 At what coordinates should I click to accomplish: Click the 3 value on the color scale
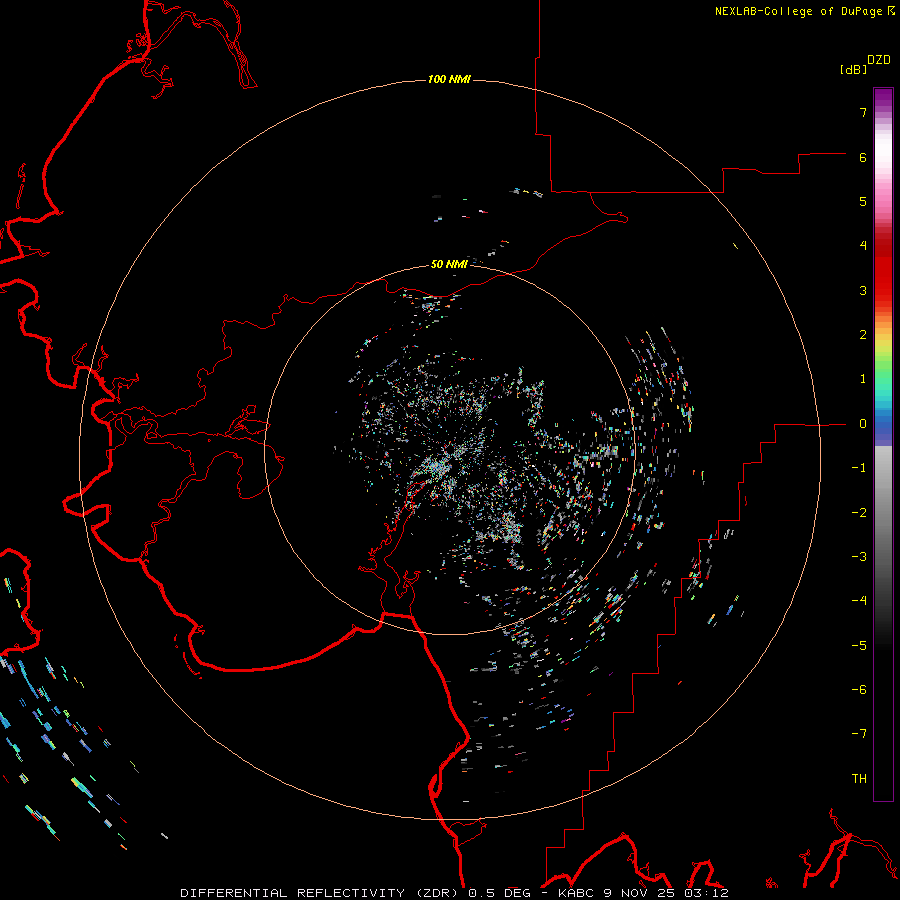tap(863, 290)
